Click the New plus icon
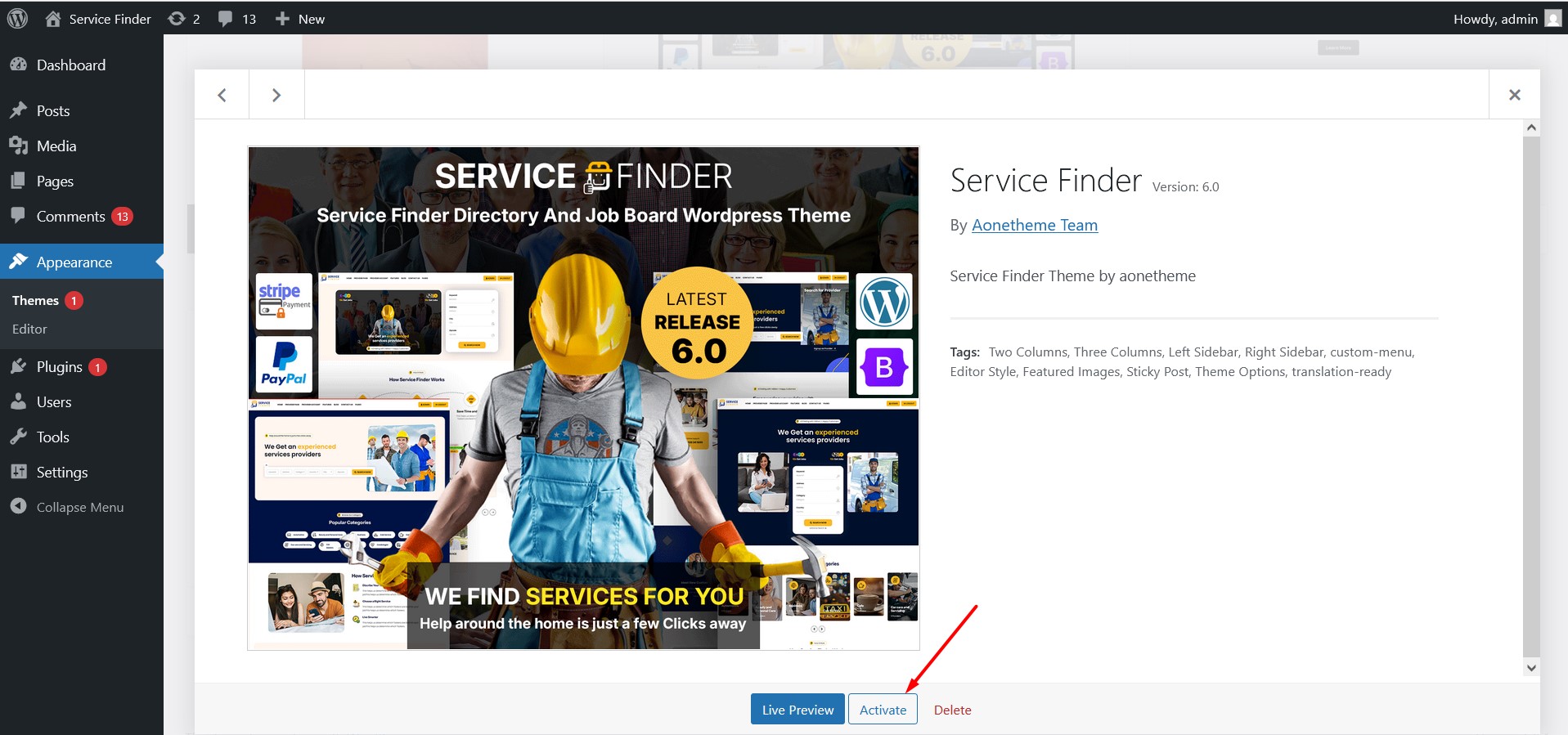 [282, 18]
